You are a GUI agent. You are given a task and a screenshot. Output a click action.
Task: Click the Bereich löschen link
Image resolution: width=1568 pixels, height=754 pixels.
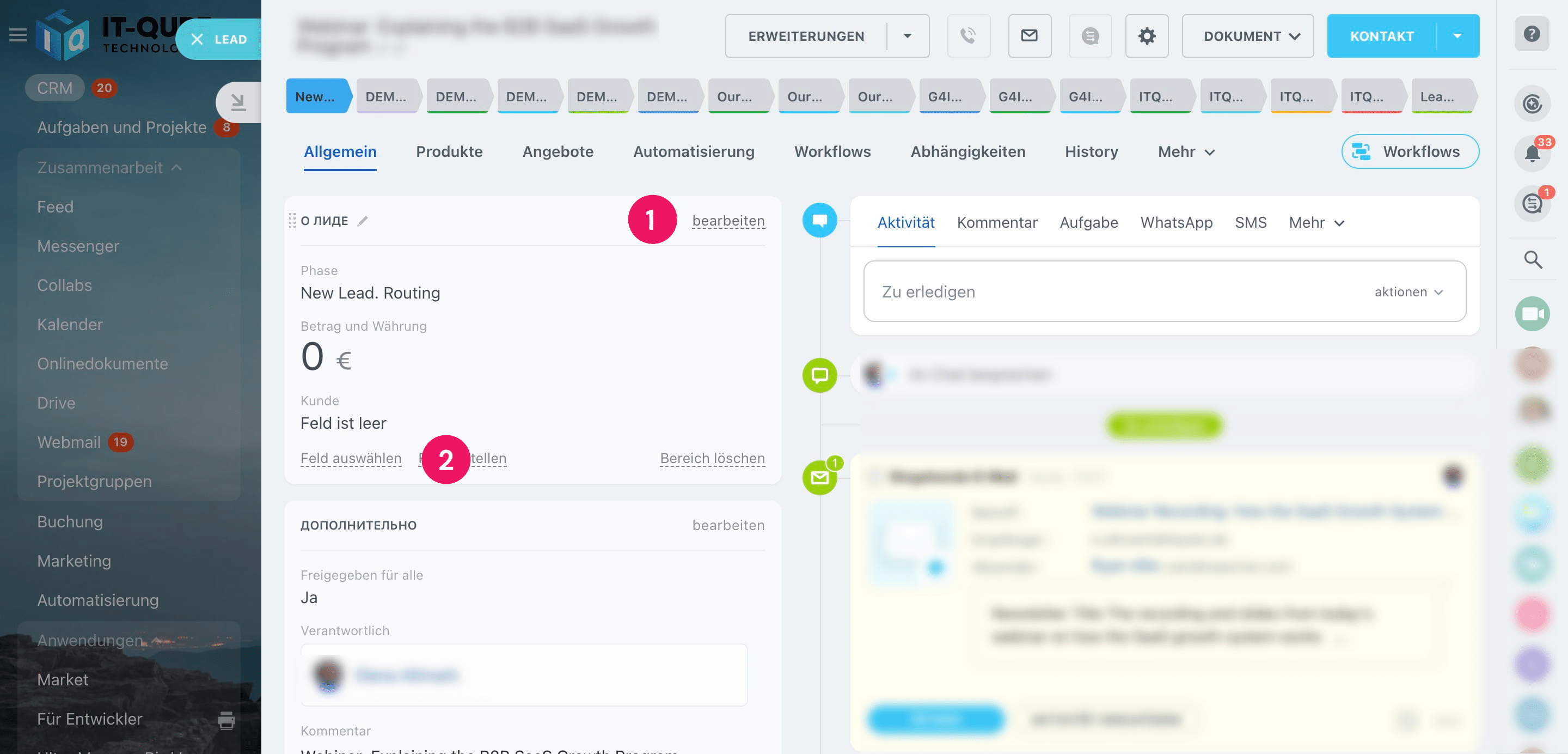tap(712, 458)
